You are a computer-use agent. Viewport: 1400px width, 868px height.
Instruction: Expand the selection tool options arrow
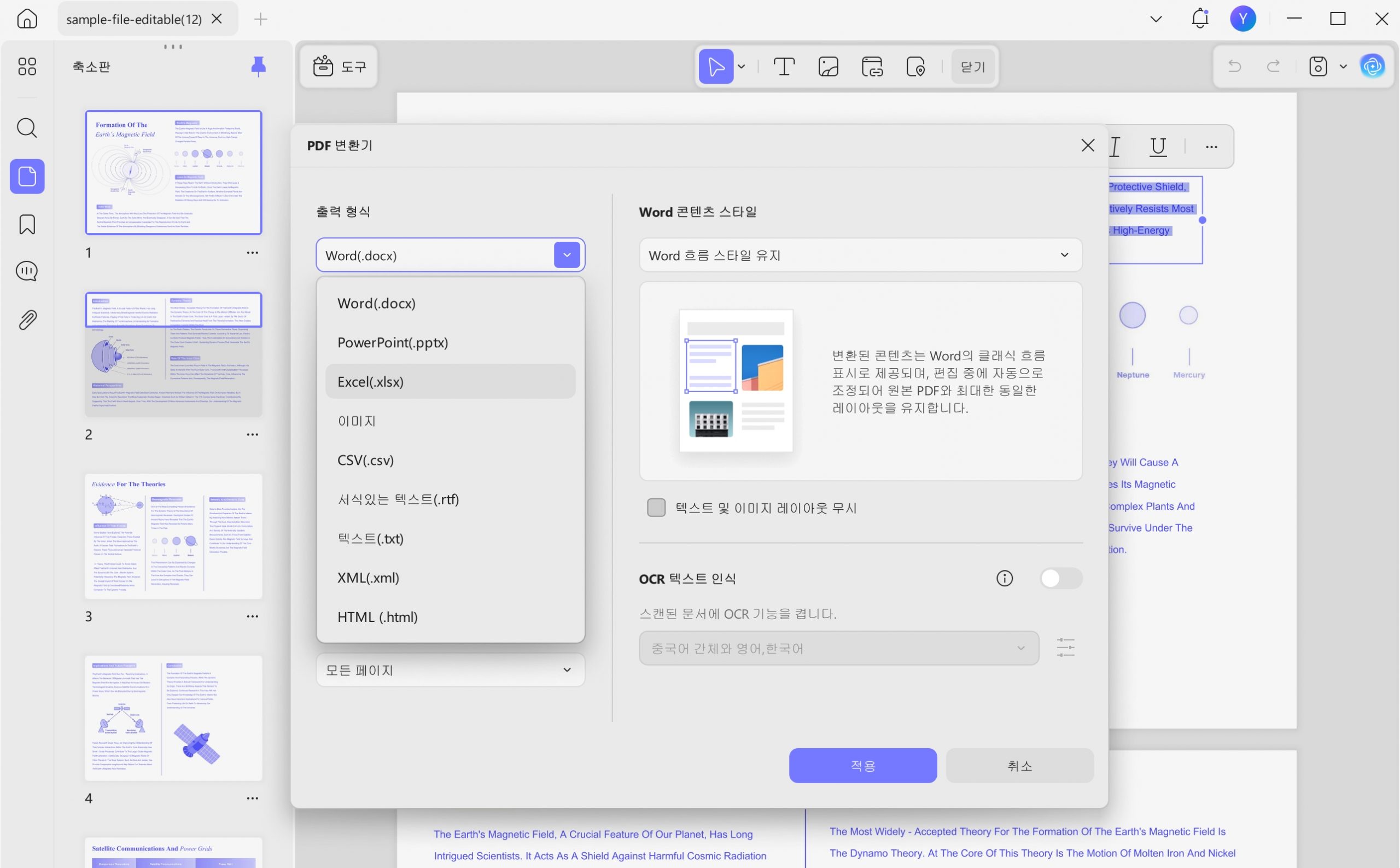click(742, 67)
